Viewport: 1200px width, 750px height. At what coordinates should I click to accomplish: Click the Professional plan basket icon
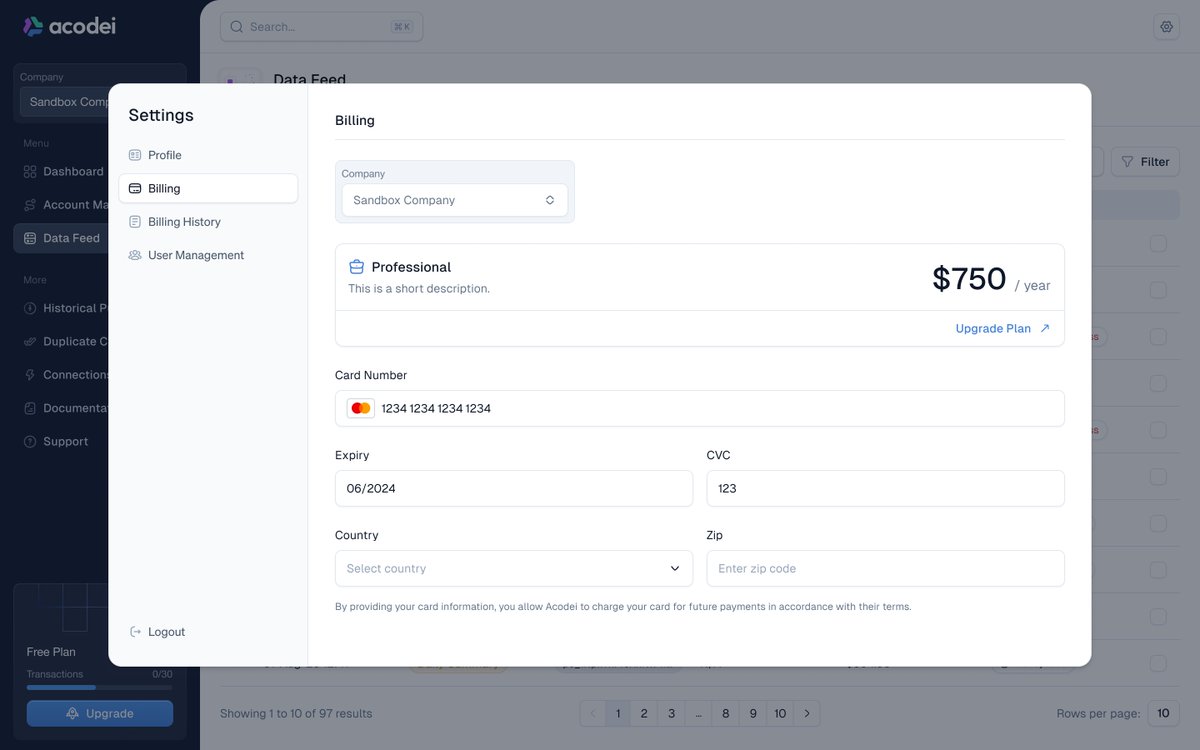click(356, 267)
